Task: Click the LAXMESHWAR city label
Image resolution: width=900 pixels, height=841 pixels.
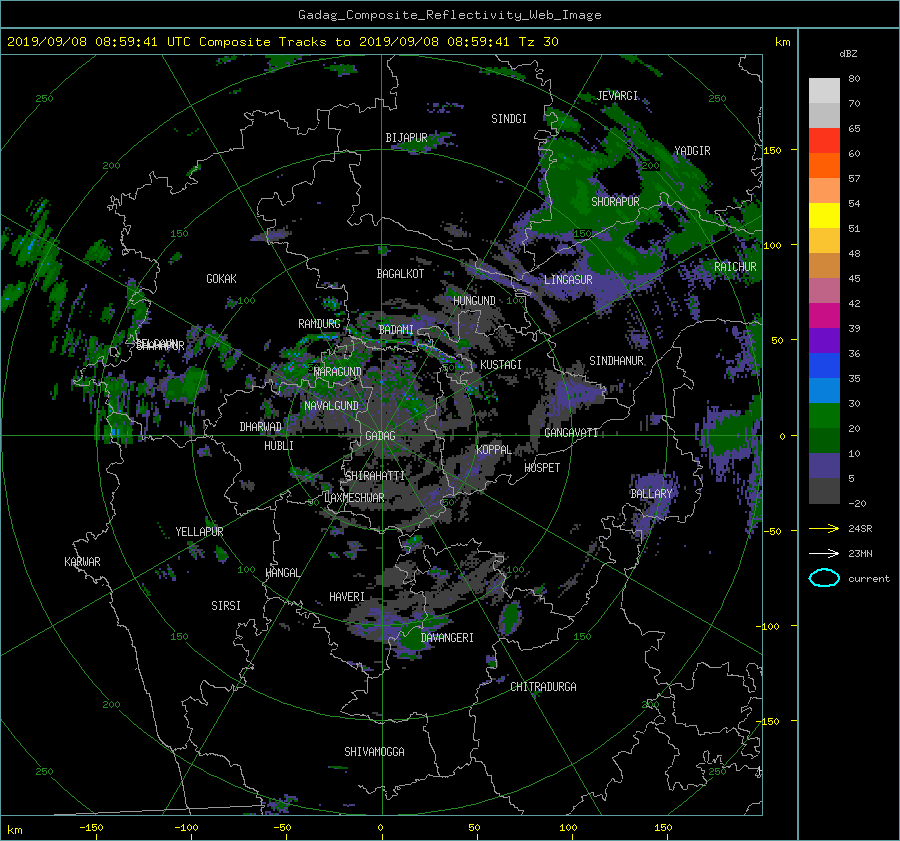Action: (x=354, y=498)
